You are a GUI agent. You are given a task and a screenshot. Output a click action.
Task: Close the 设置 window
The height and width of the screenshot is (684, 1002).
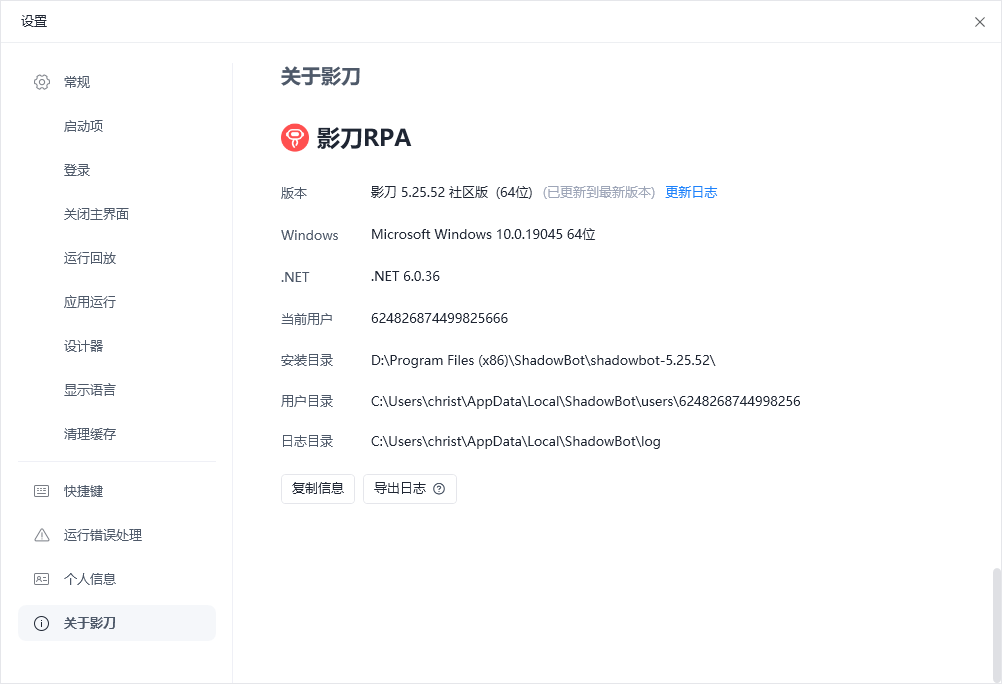tap(980, 22)
